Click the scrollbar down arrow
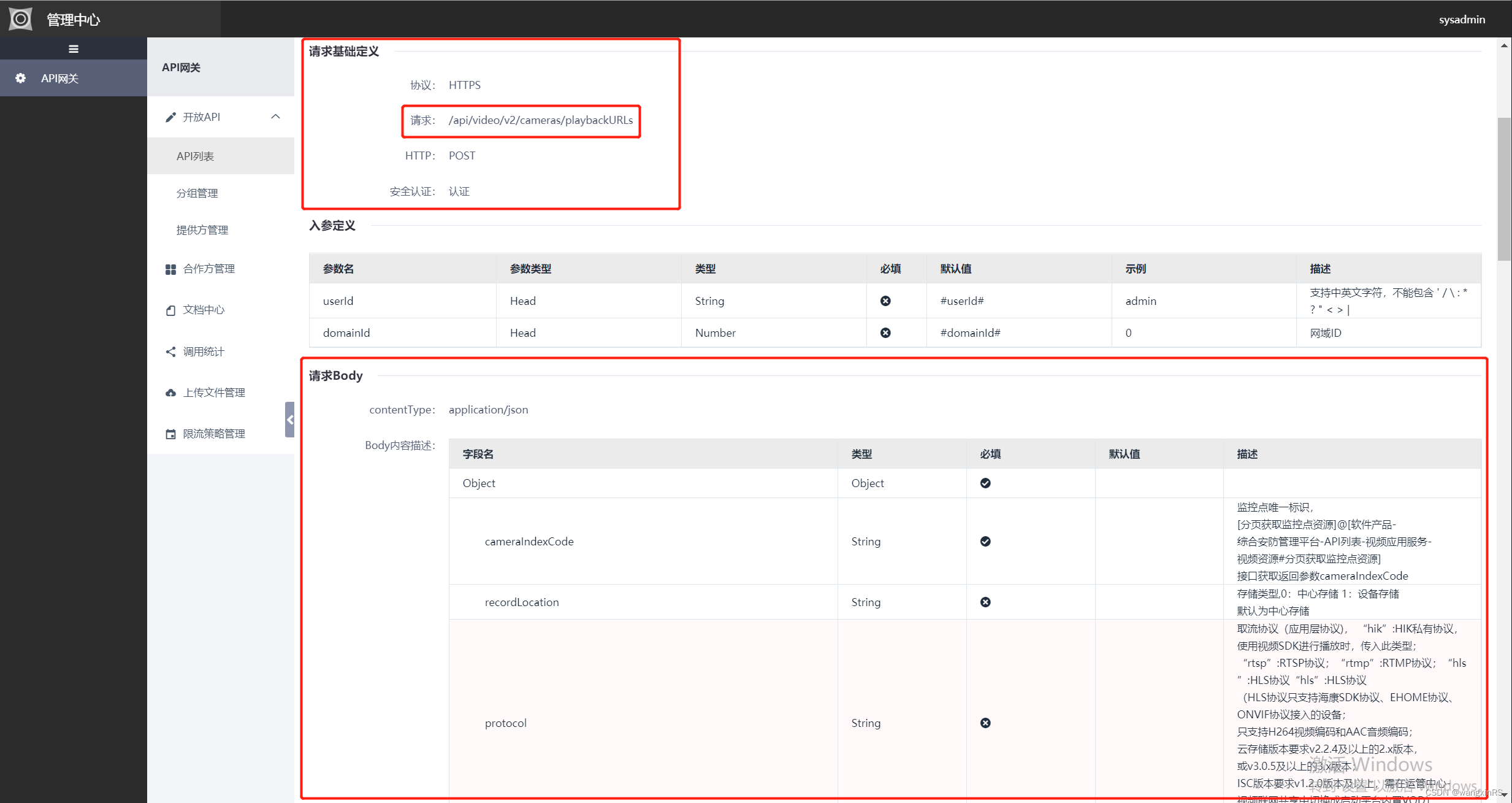The width and height of the screenshot is (1512, 803). coord(1504,795)
